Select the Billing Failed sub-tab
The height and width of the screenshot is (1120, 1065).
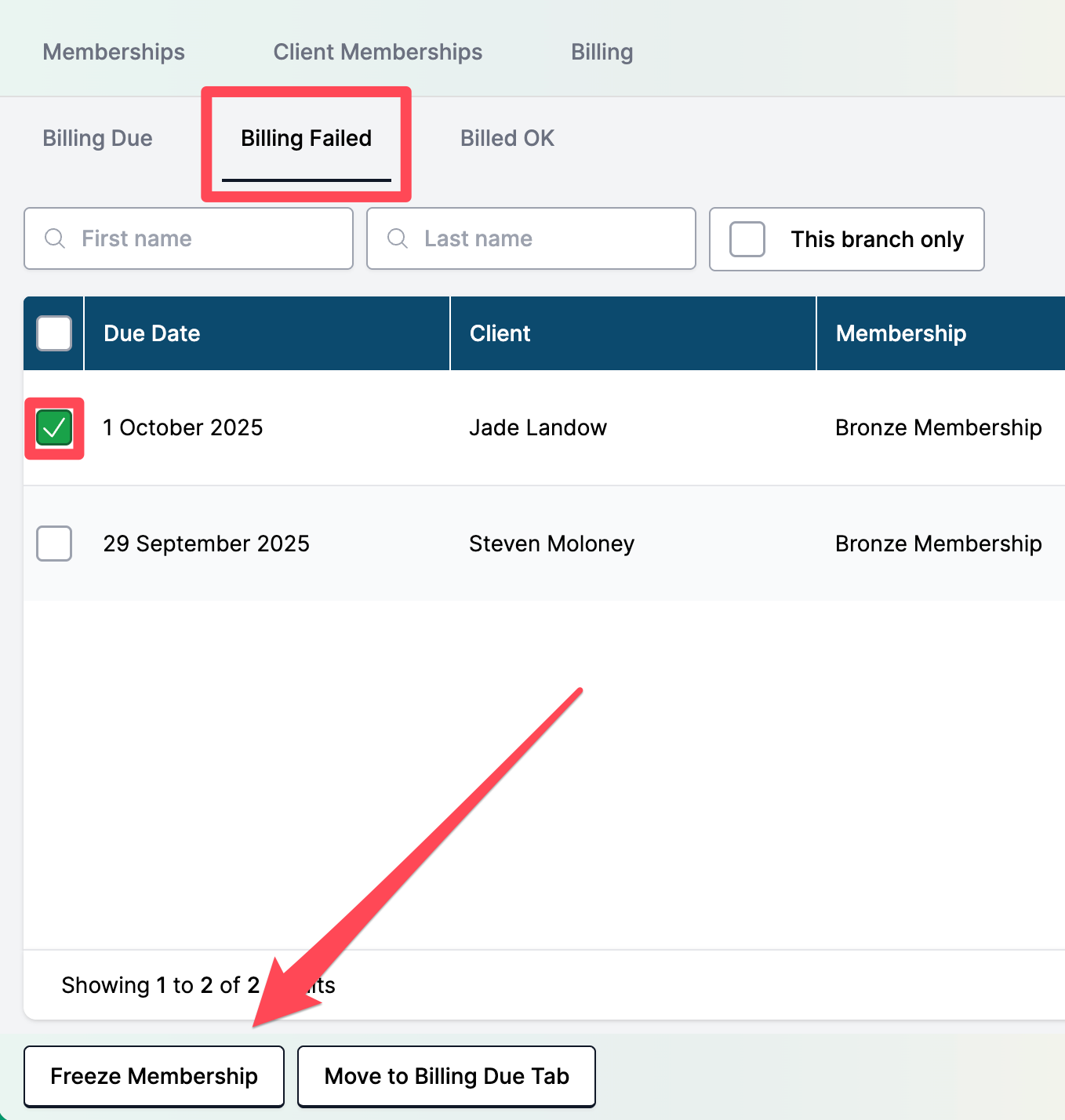point(306,138)
